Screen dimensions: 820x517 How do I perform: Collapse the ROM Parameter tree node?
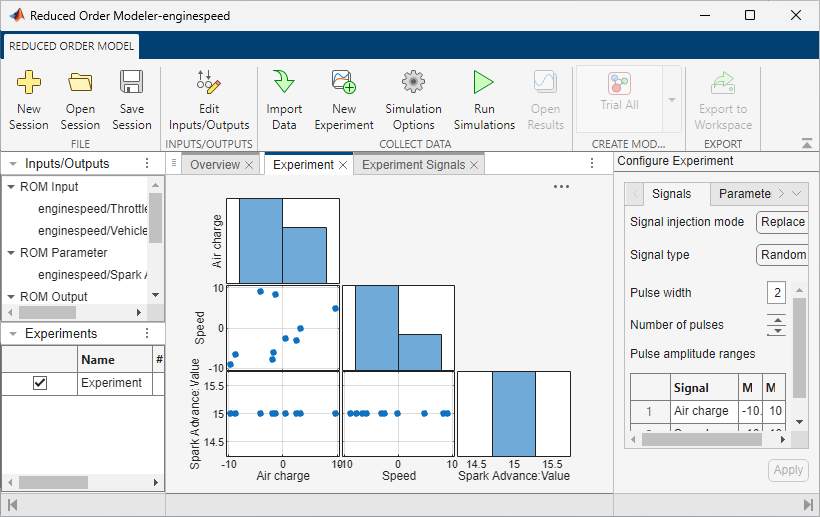click(10, 253)
